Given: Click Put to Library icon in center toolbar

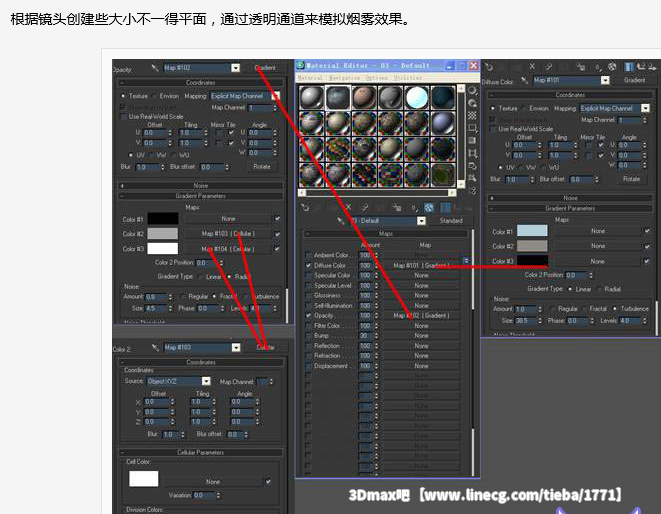Looking at the screenshot, I should [397, 207].
